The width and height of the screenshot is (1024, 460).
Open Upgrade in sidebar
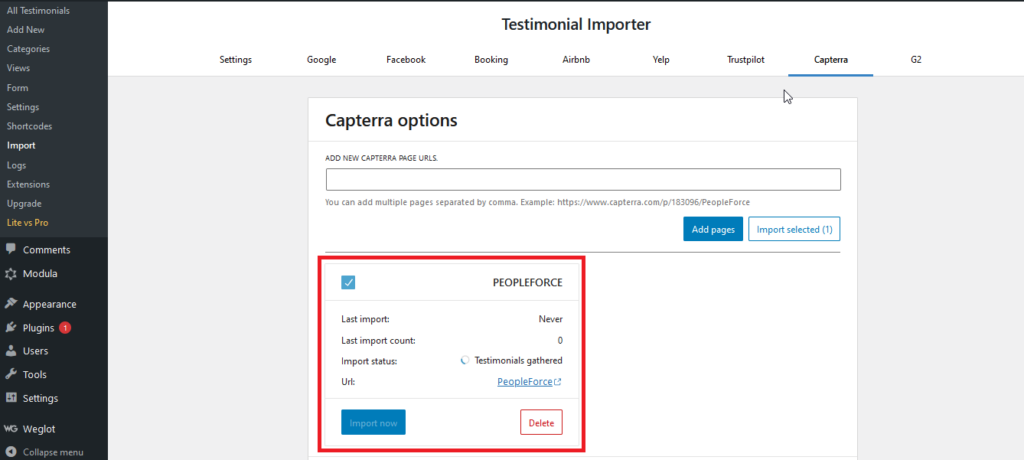[24, 203]
